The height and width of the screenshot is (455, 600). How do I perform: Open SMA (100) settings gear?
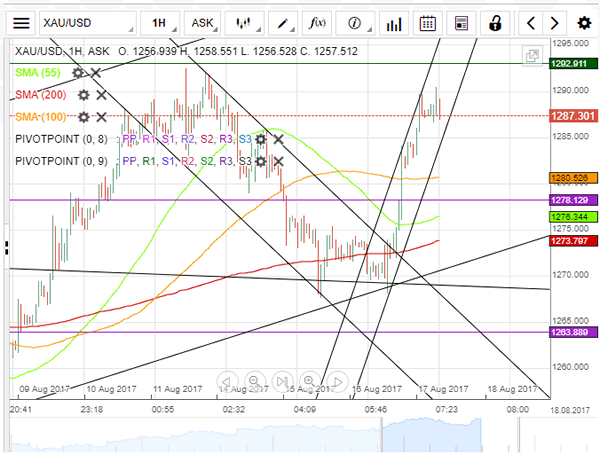coord(83,117)
